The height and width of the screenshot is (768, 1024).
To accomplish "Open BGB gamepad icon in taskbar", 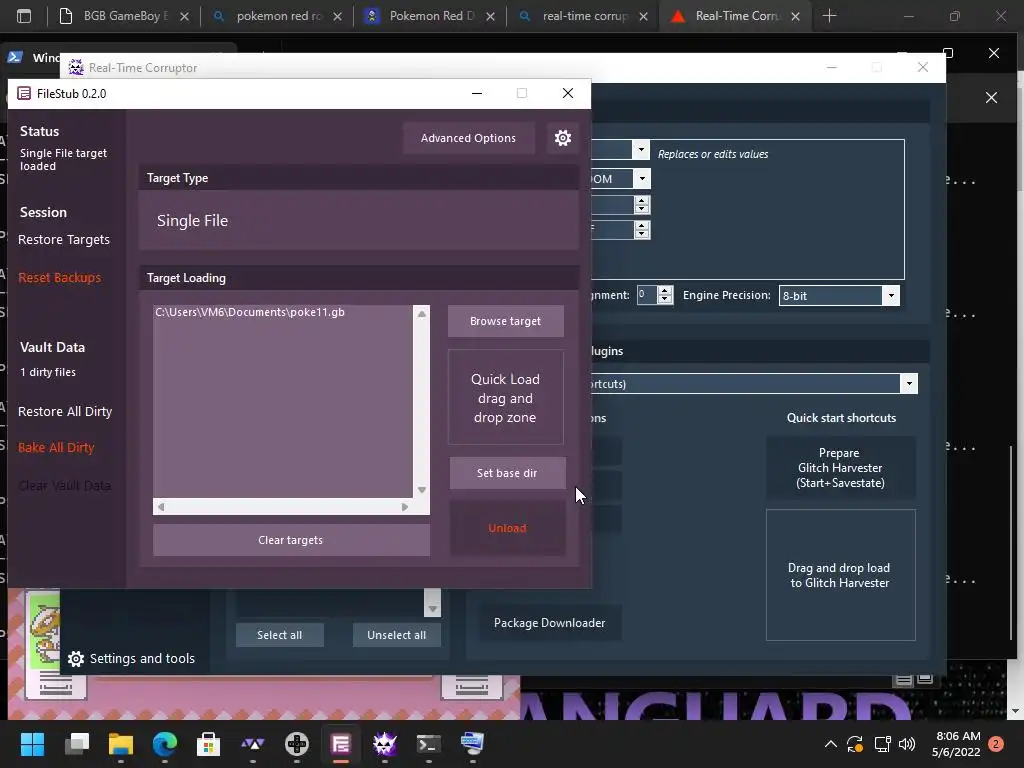I will 296,744.
